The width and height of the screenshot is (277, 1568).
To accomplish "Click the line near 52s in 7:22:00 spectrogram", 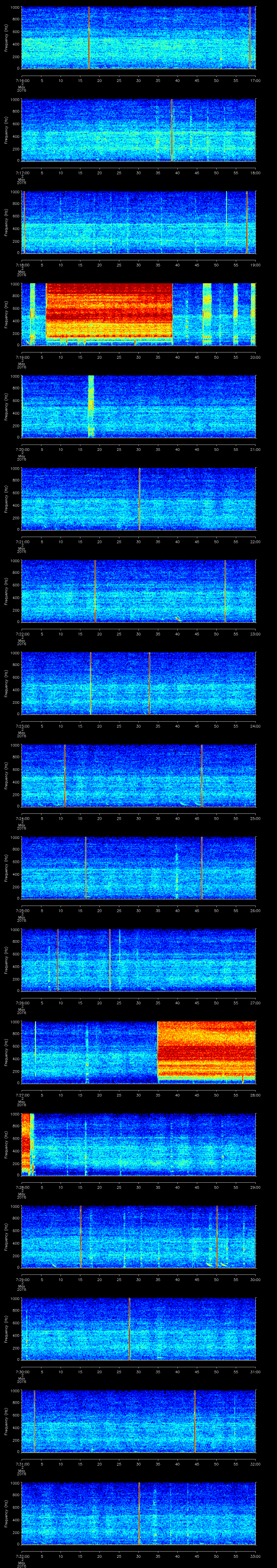I will click(x=225, y=591).
